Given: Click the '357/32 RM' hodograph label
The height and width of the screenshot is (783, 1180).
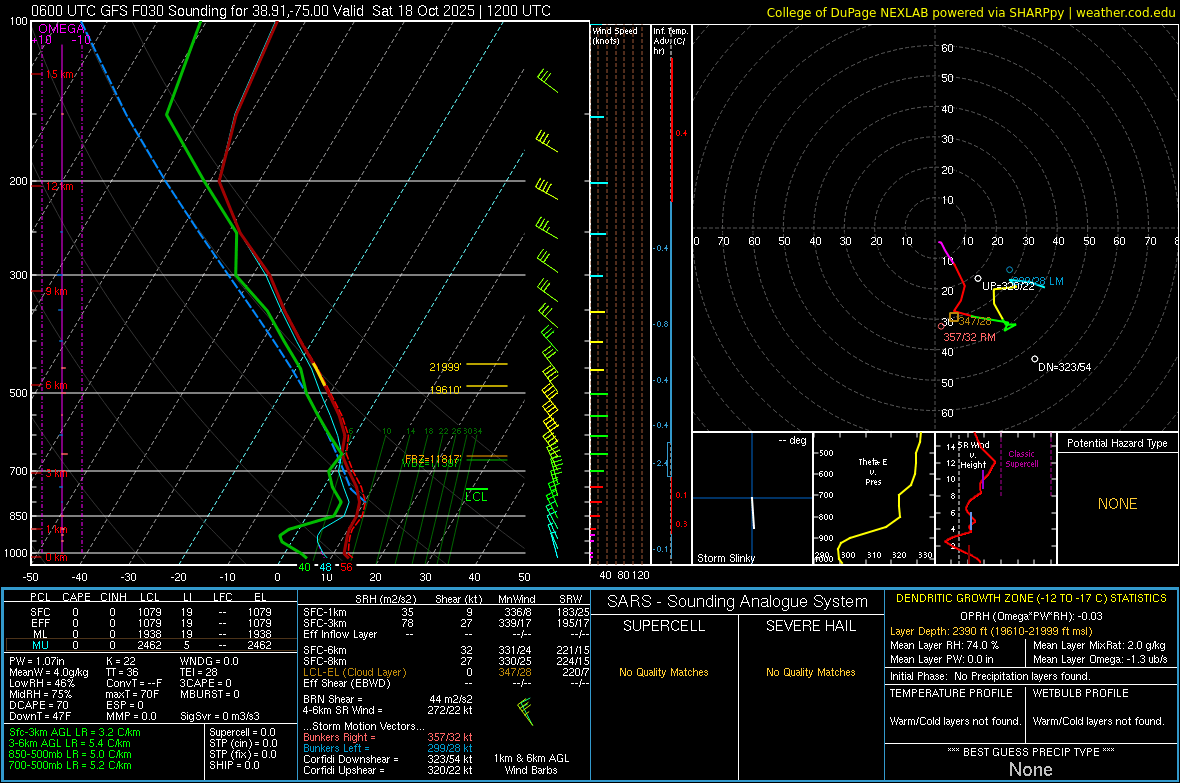Looking at the screenshot, I should (x=969, y=337).
